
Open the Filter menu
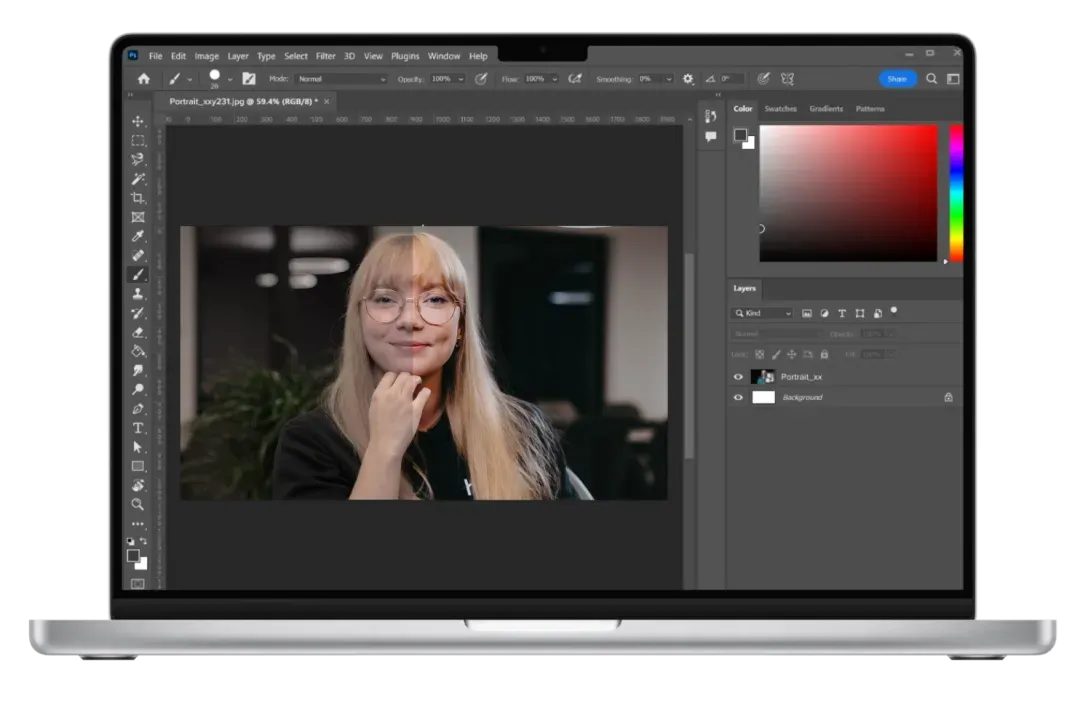326,56
